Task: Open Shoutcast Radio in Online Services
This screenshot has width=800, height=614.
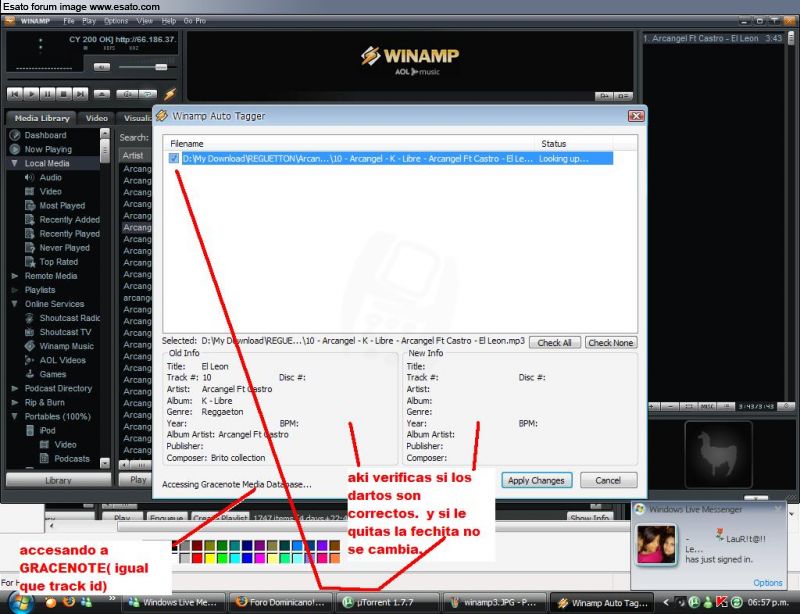Action: pyautogui.click(x=69, y=318)
